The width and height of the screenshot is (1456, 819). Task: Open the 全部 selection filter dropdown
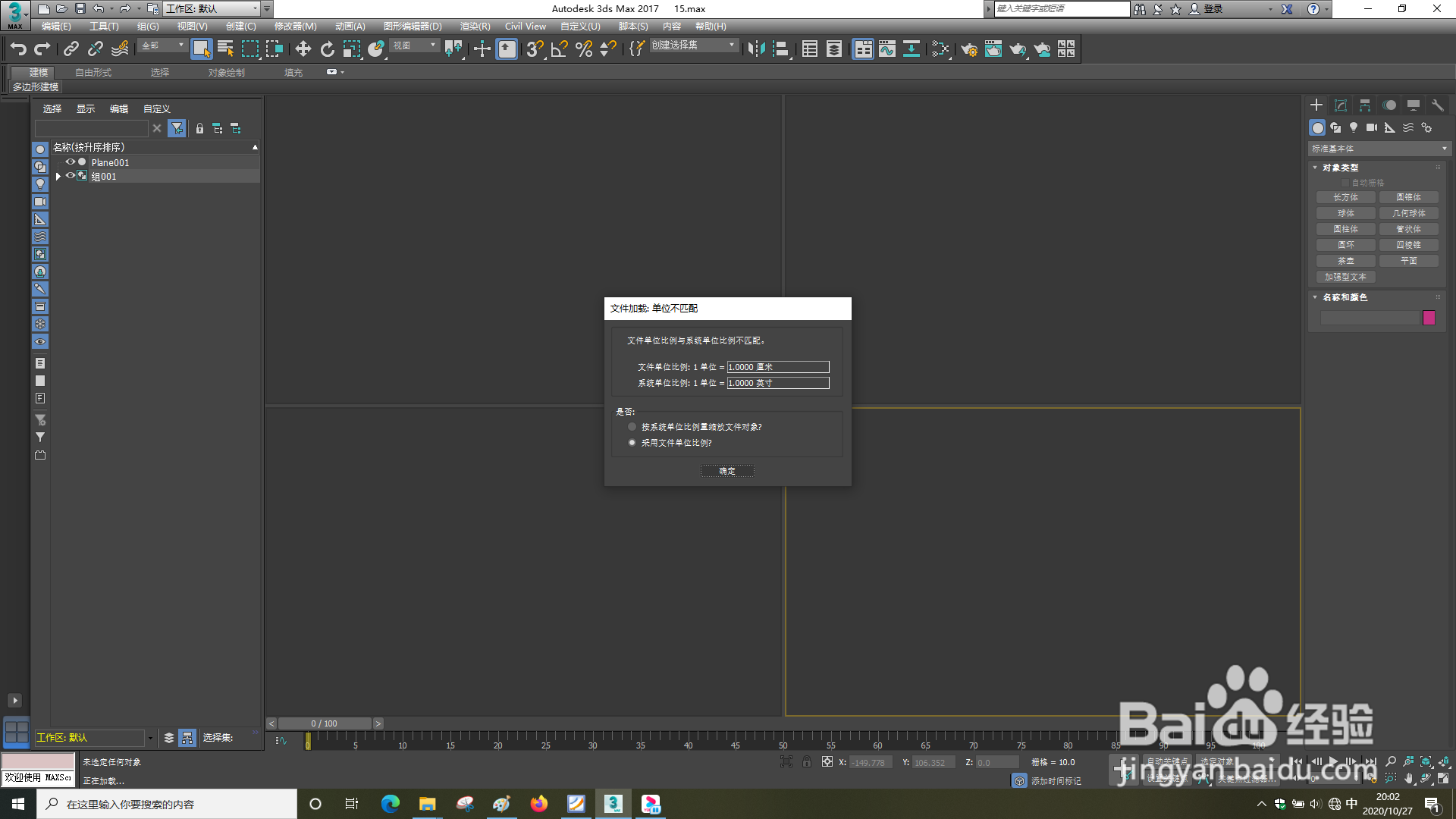pos(163,45)
